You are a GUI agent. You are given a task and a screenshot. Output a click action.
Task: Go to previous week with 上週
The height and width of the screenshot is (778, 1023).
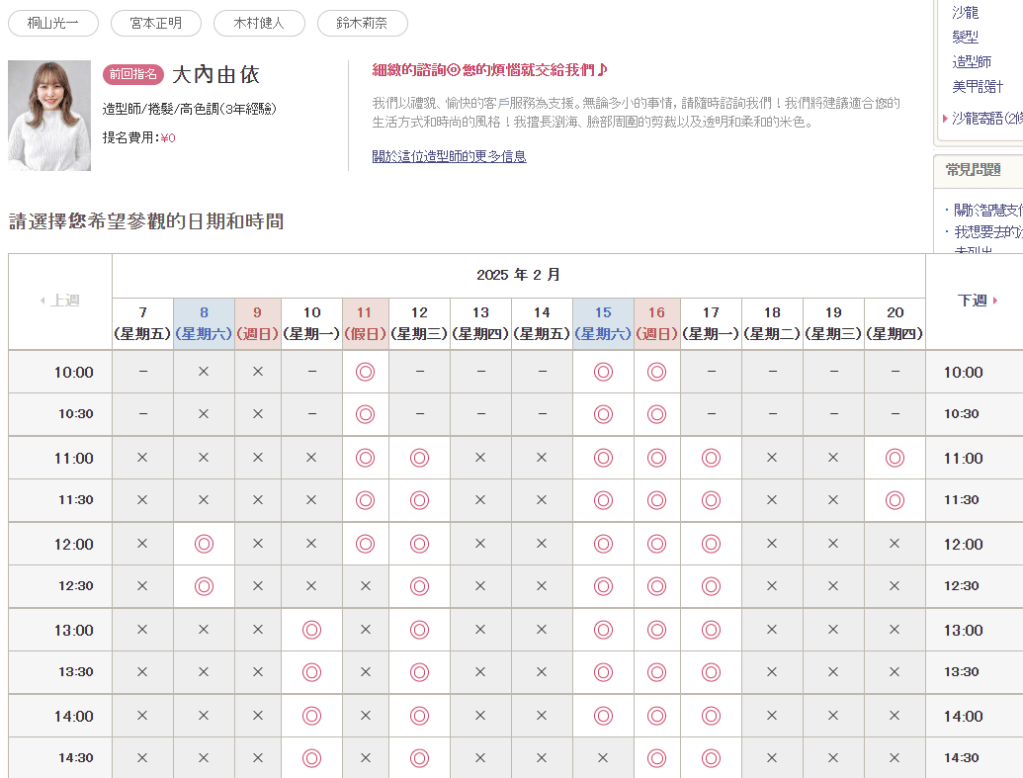[60, 300]
